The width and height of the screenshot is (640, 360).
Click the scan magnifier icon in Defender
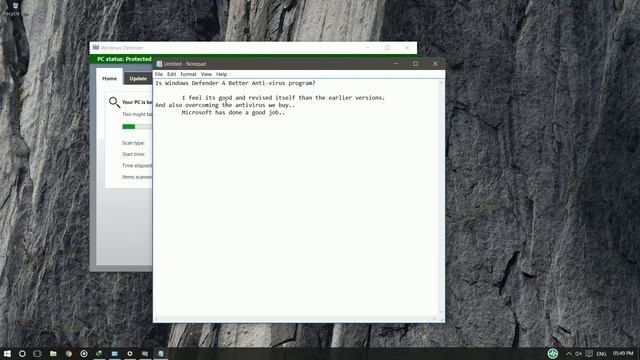[114, 102]
